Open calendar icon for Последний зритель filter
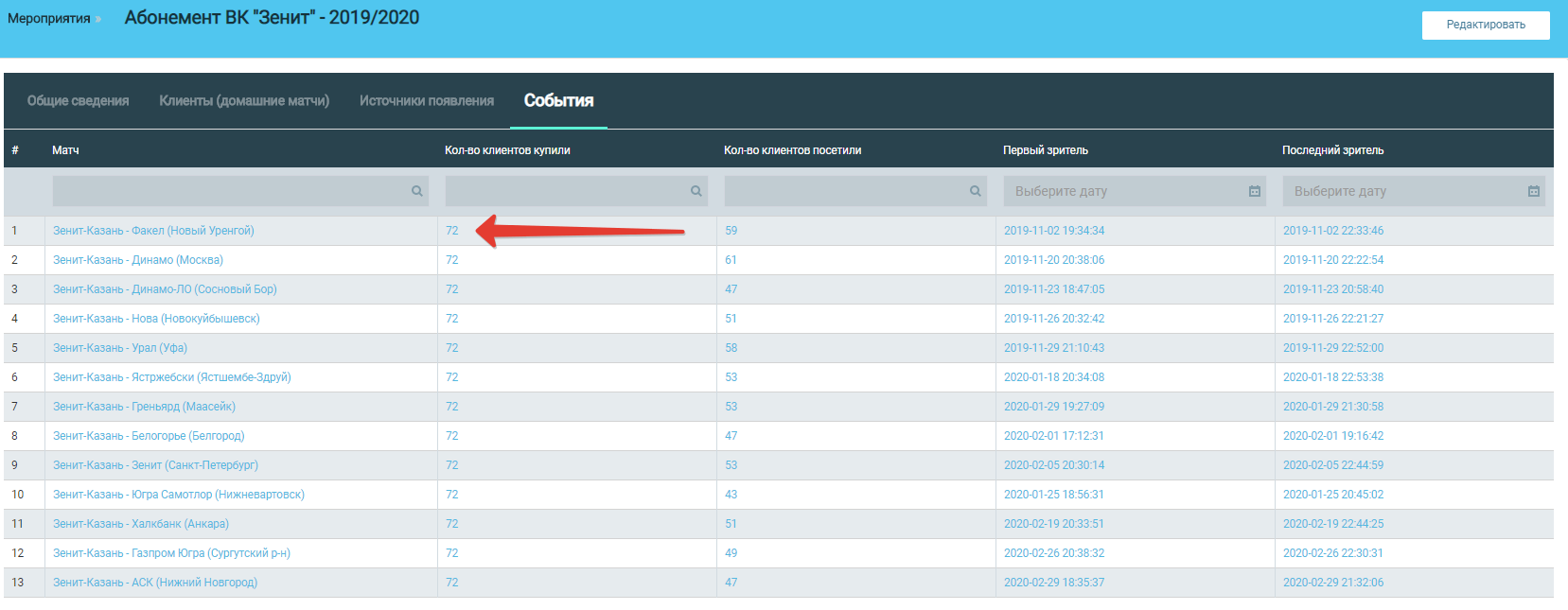 pos(1533,191)
